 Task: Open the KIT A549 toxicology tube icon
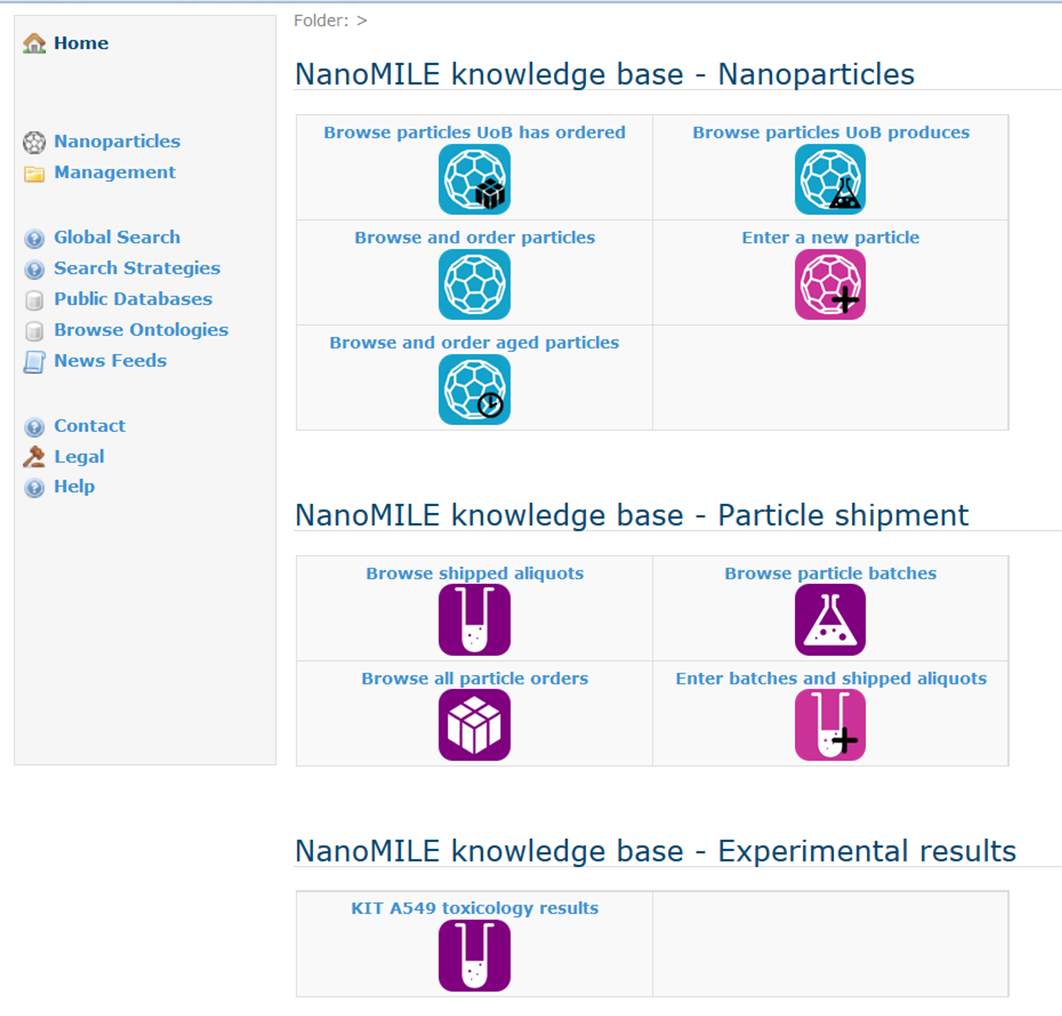[474, 956]
